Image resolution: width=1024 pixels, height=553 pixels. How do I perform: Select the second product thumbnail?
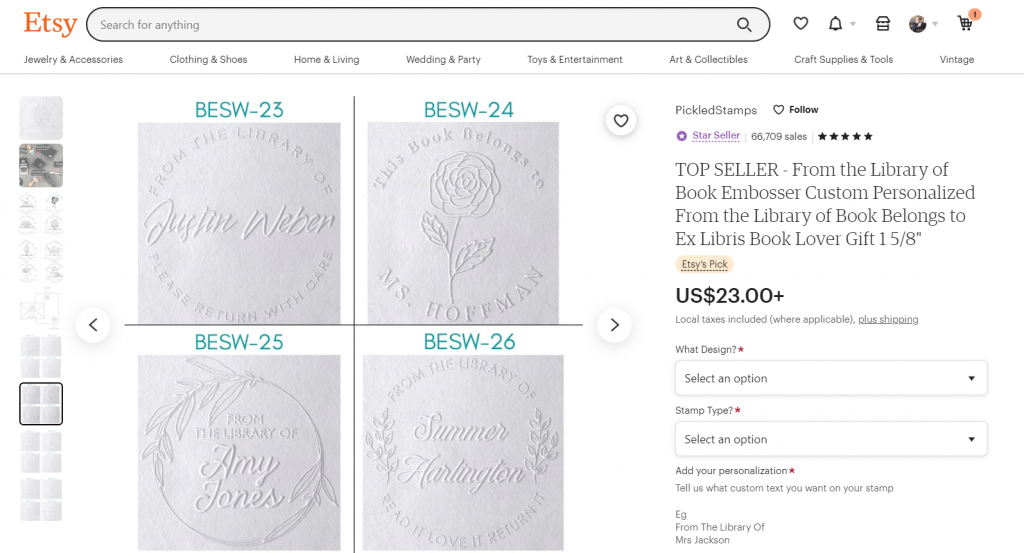point(41,166)
